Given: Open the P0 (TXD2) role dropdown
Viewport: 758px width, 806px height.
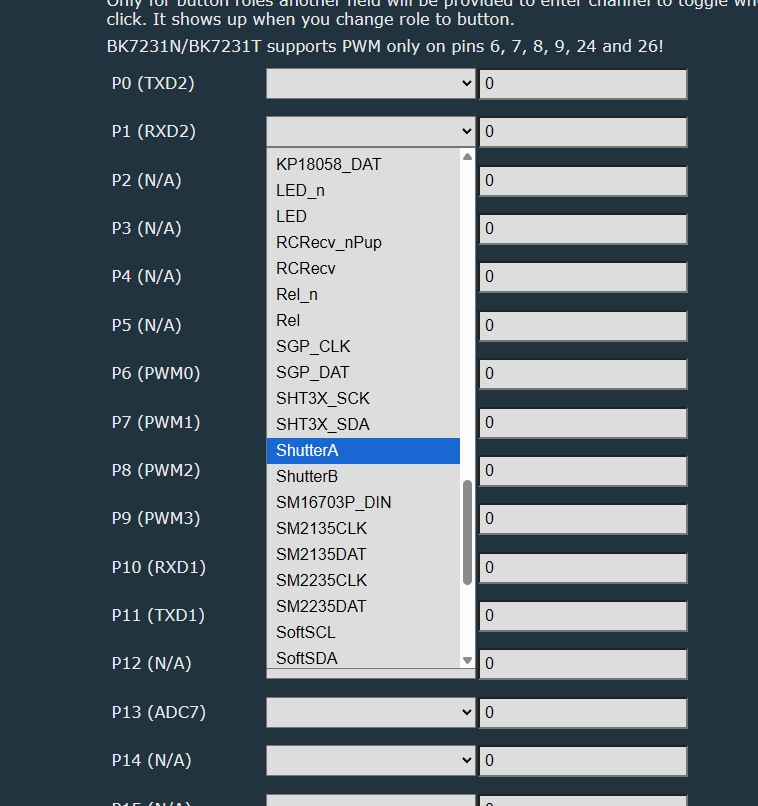Looking at the screenshot, I should [x=370, y=84].
